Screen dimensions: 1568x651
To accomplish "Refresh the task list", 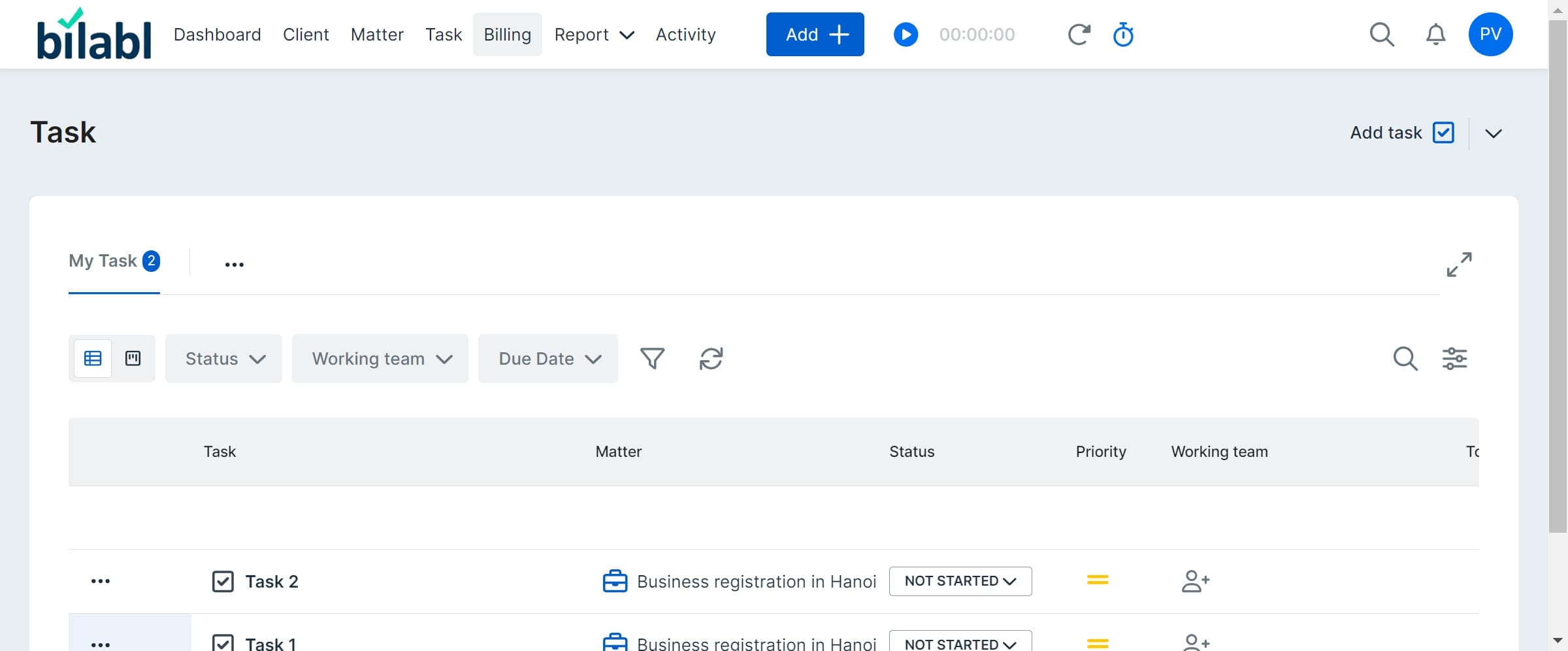I will [x=711, y=358].
